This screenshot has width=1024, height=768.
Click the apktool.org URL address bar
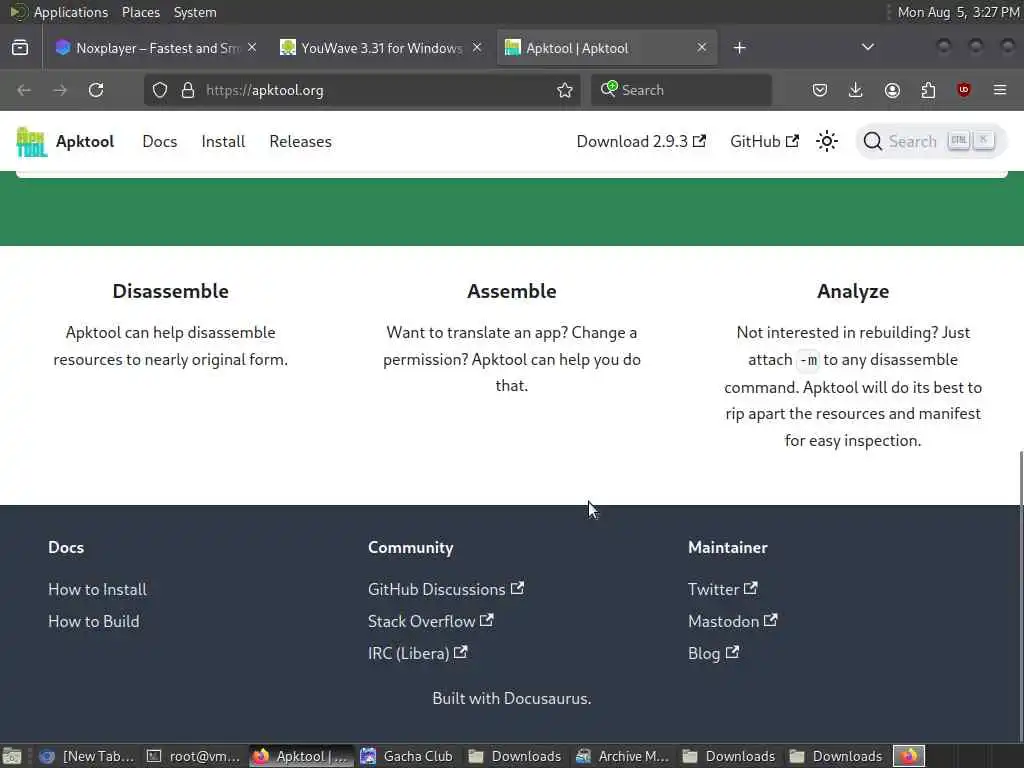362,90
